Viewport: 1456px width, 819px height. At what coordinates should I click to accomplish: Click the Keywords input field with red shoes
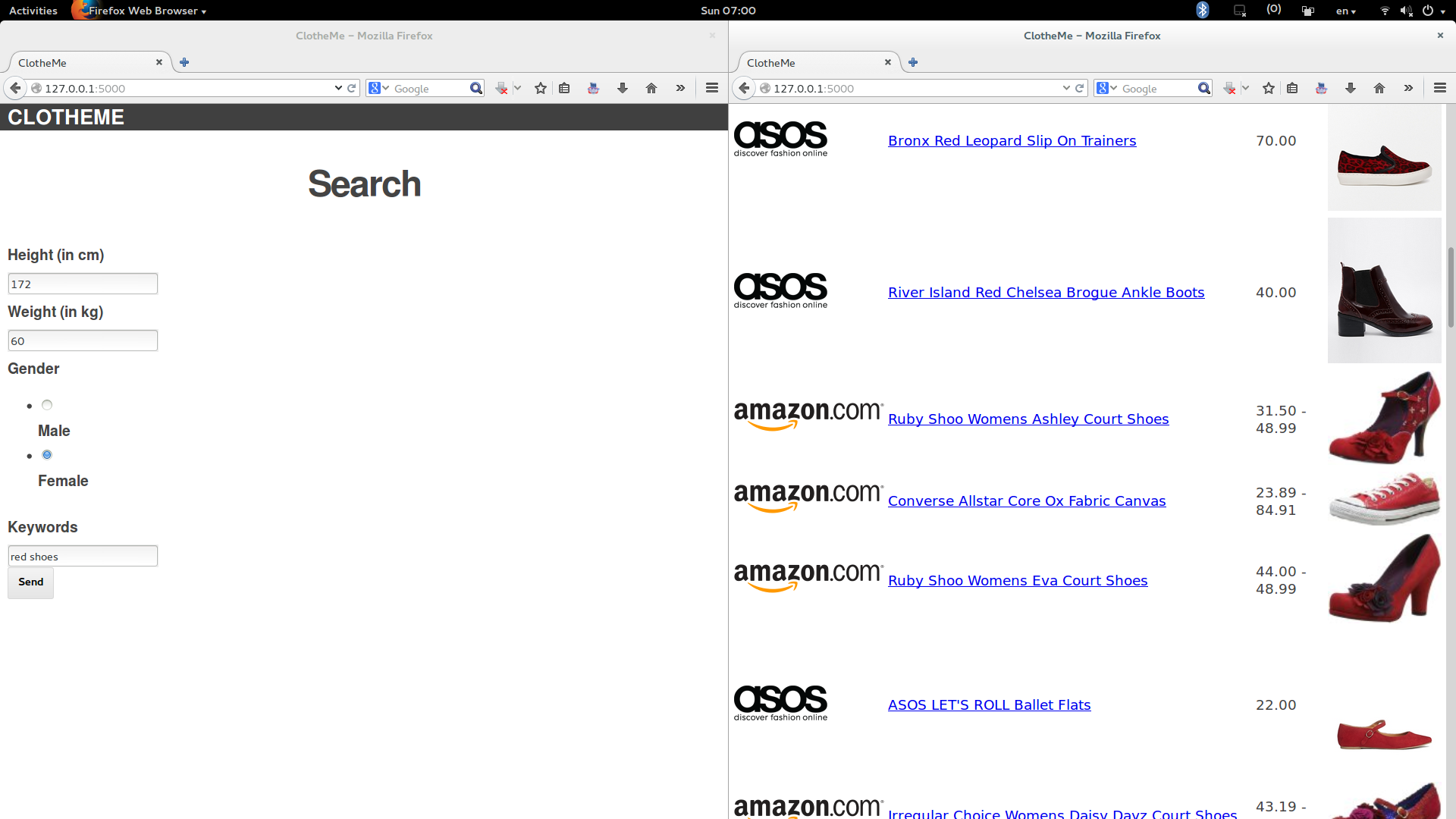pos(83,557)
